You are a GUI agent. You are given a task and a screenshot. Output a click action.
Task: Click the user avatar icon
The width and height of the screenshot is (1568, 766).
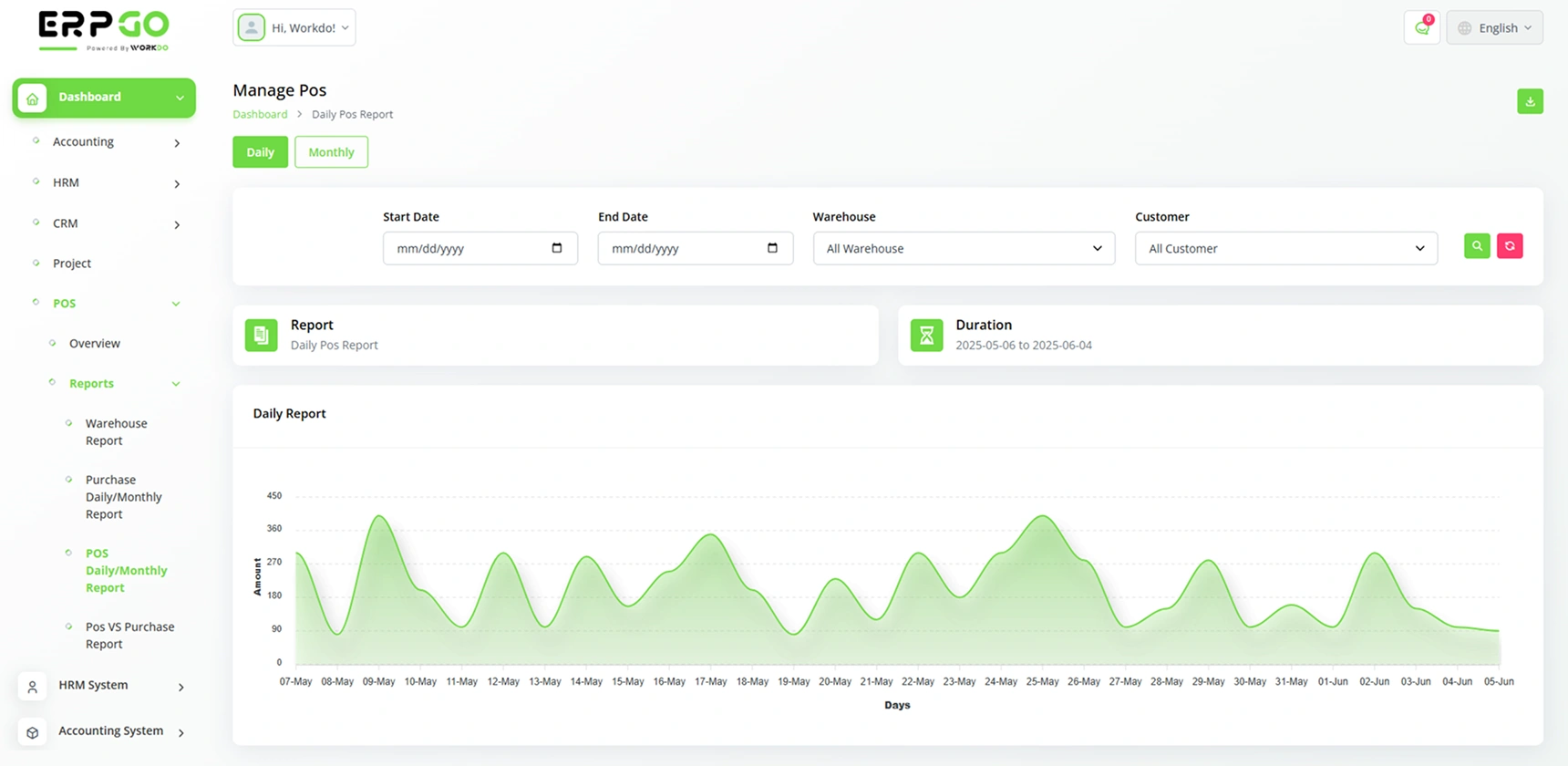point(251,27)
